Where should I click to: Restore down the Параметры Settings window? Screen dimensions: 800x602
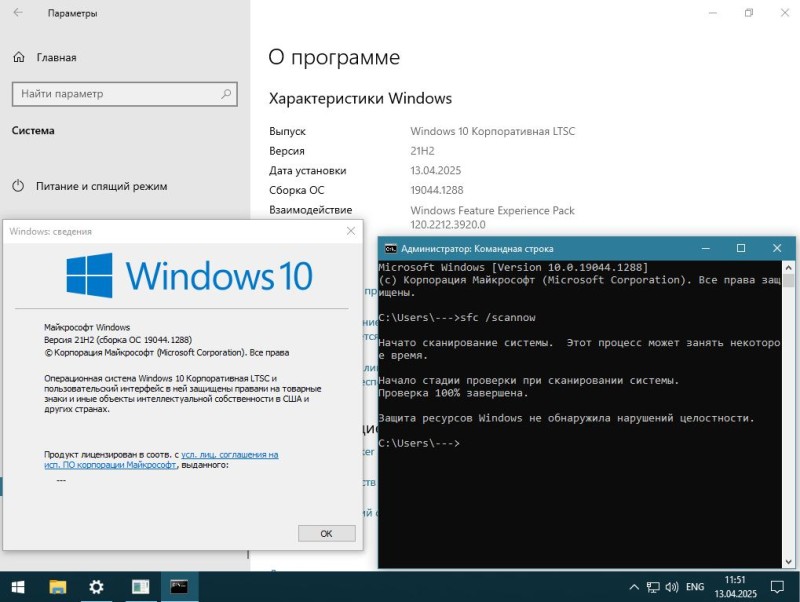point(748,13)
